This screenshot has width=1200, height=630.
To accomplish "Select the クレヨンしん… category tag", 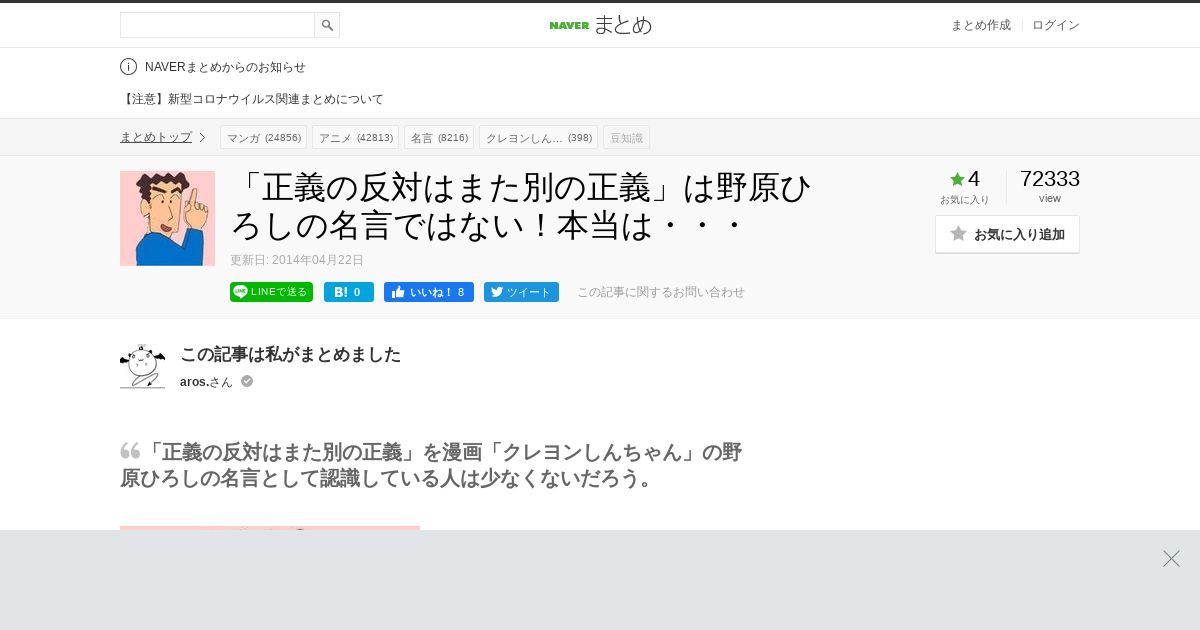I will pyautogui.click(x=538, y=137).
